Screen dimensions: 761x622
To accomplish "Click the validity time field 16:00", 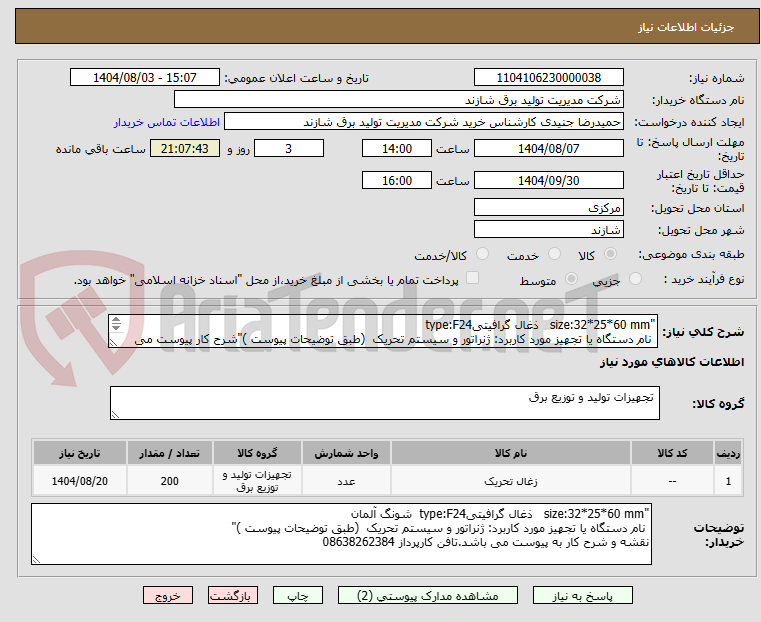I will (397, 180).
